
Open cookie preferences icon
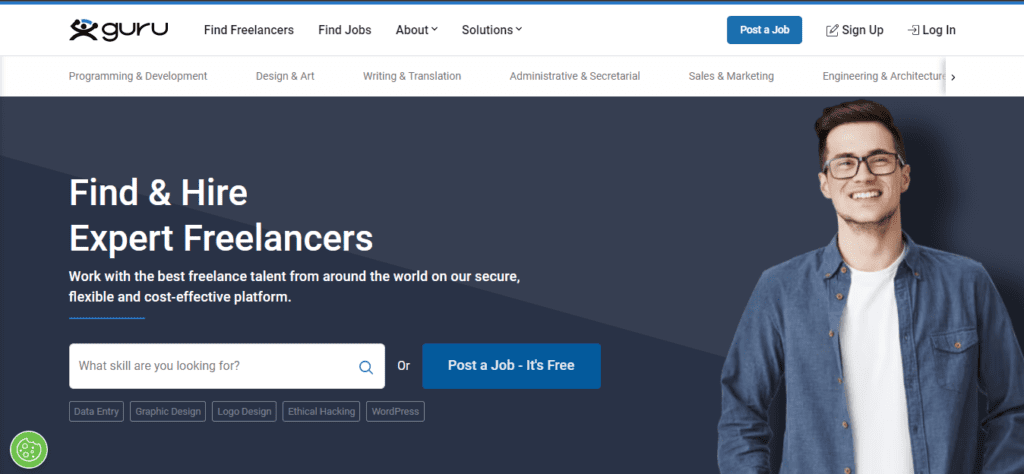pyautogui.click(x=29, y=449)
